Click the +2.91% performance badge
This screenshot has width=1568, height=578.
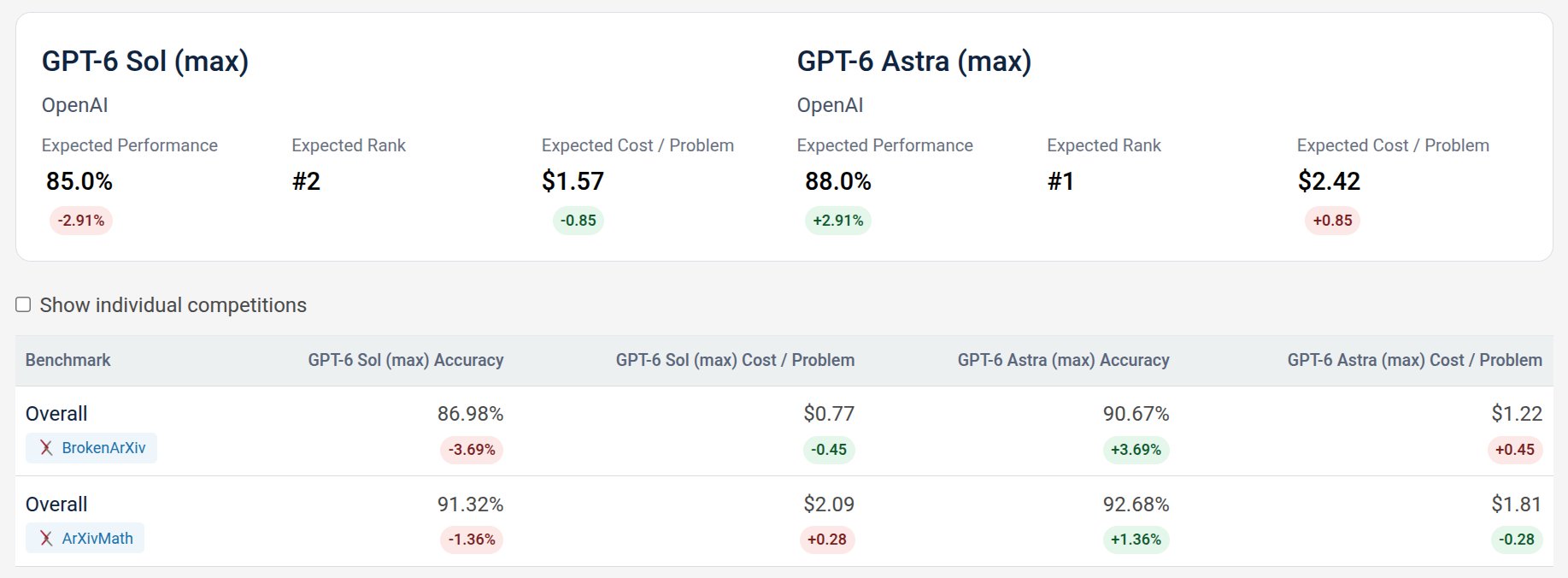(x=838, y=221)
